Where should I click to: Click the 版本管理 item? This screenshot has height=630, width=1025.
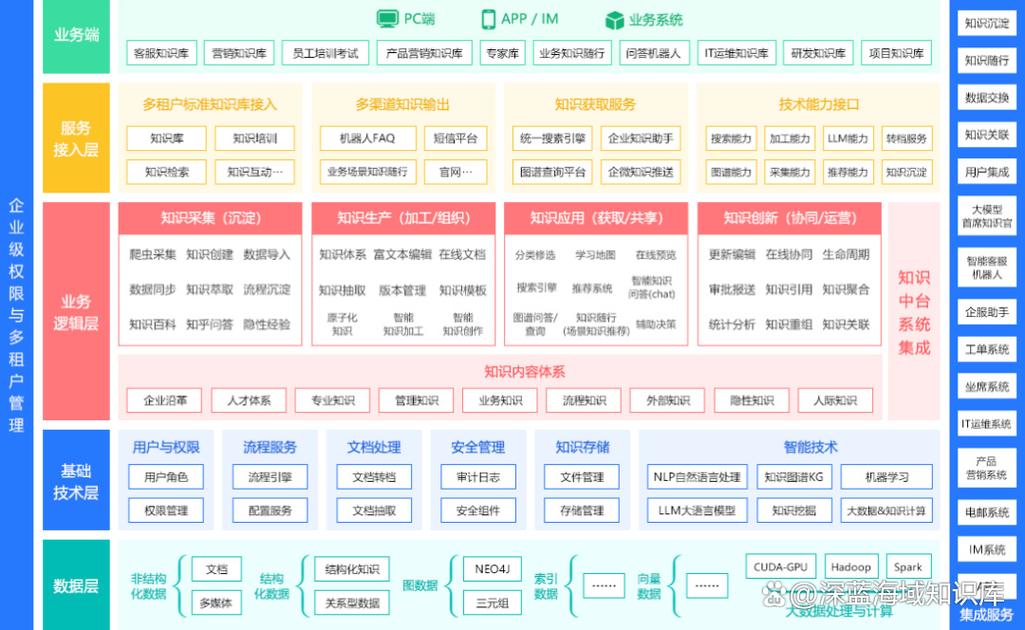pos(402,290)
